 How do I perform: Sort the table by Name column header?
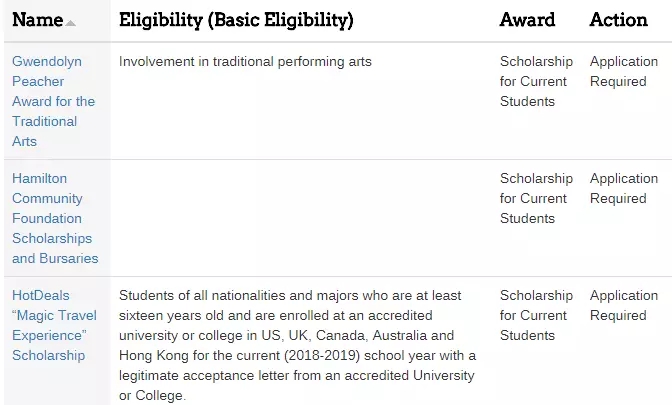37,20
